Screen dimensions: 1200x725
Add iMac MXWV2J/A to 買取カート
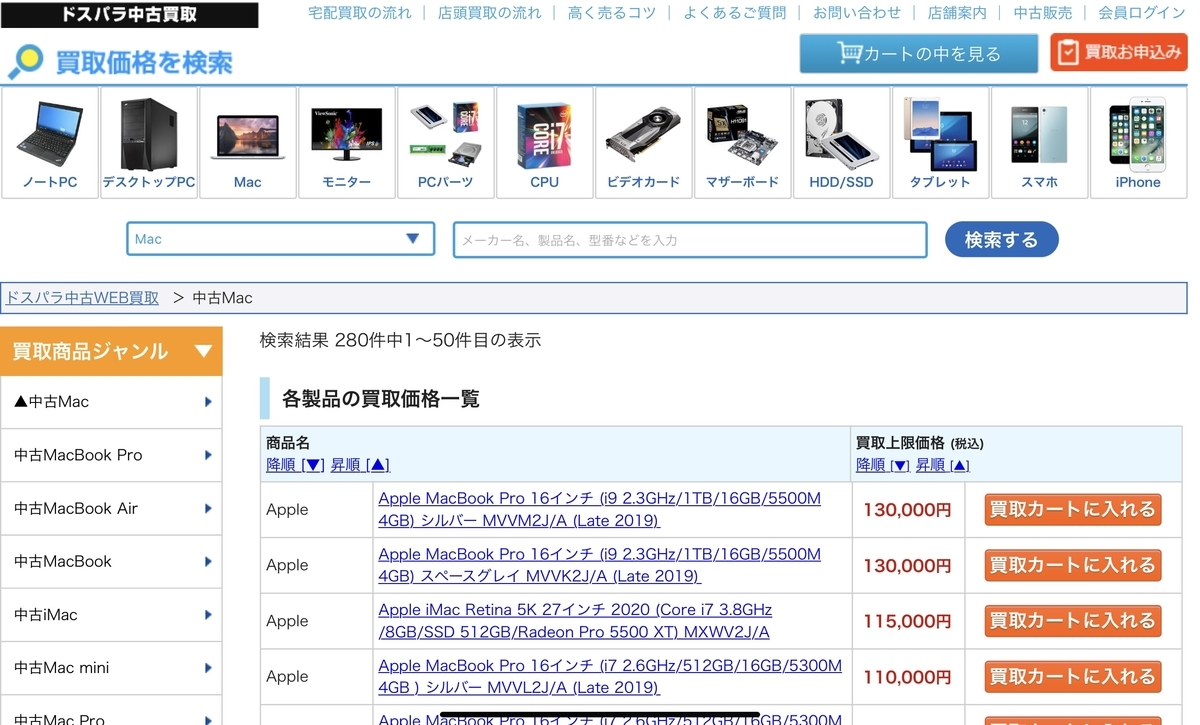tap(1072, 621)
